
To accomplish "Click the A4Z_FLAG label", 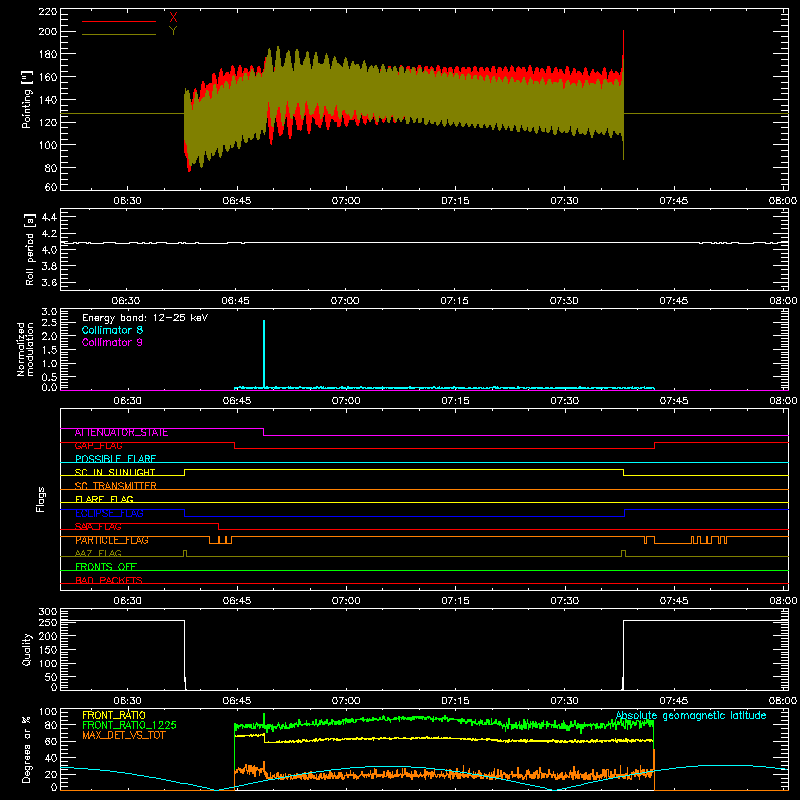I will click(98, 553).
